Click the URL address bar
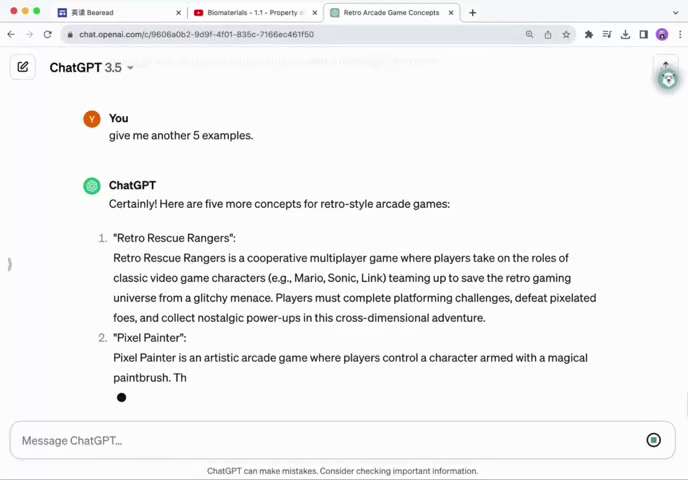 point(292,34)
